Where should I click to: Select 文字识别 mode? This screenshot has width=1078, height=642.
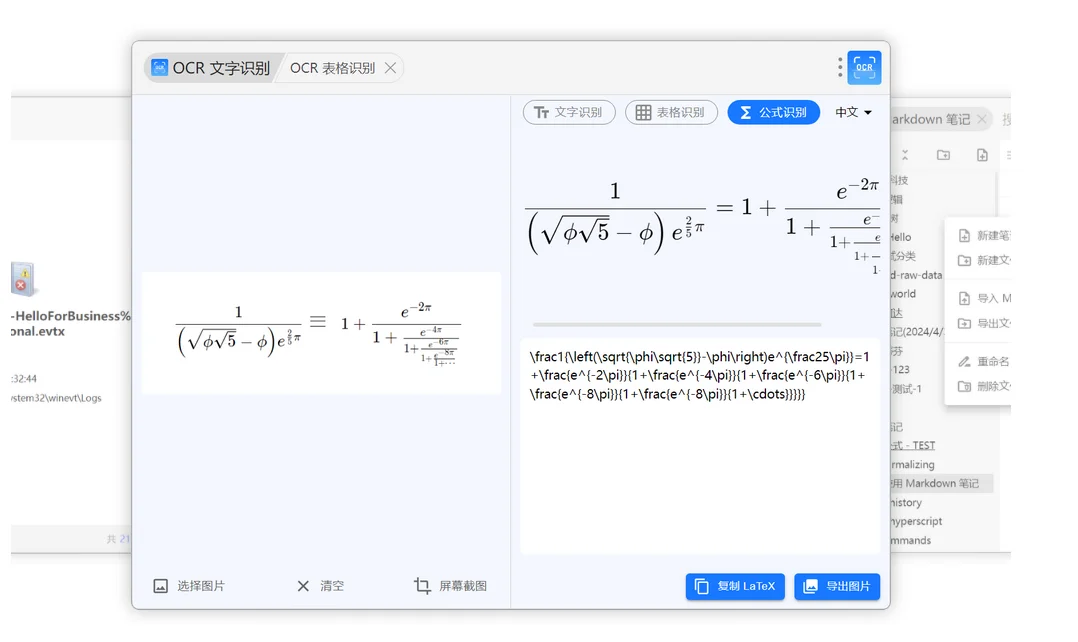569,112
